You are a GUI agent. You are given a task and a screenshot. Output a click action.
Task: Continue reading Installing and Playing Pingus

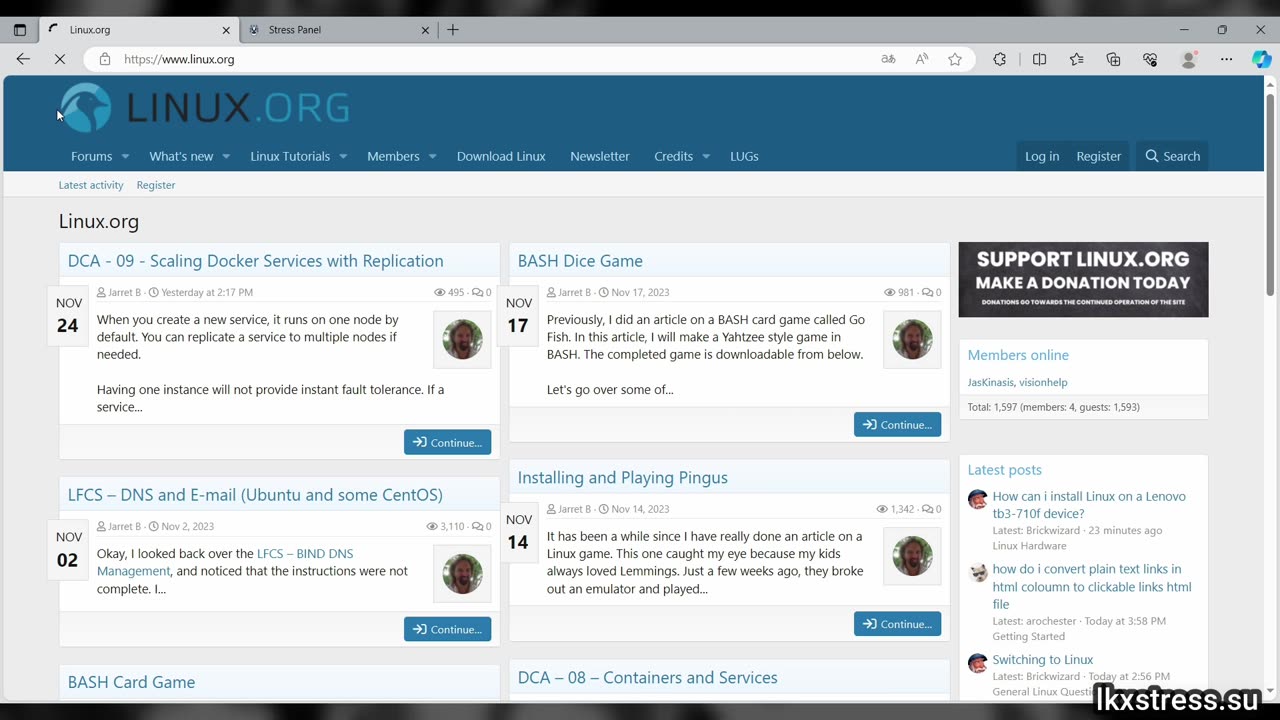coord(897,623)
